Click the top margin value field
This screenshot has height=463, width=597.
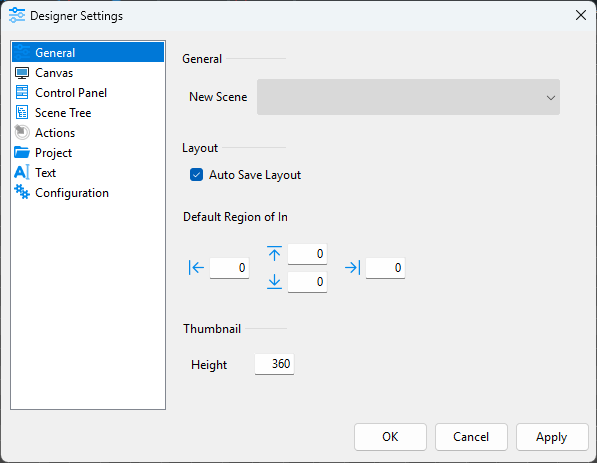coord(307,254)
